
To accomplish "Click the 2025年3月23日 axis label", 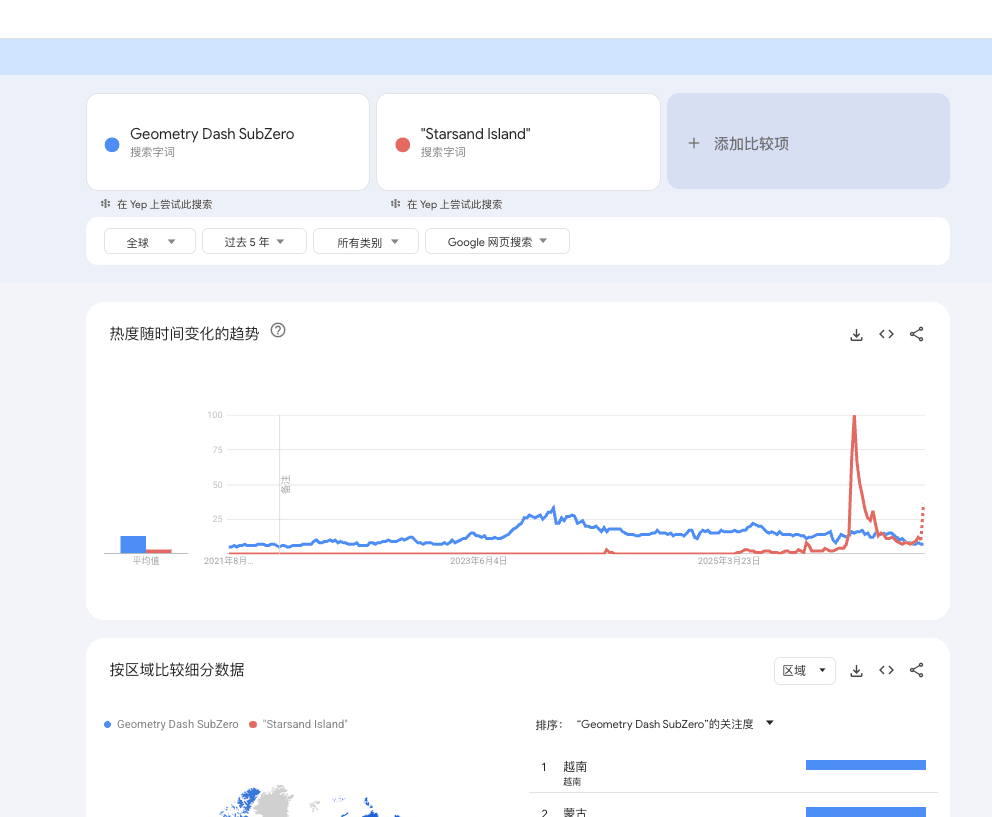I will pyautogui.click(x=729, y=561).
